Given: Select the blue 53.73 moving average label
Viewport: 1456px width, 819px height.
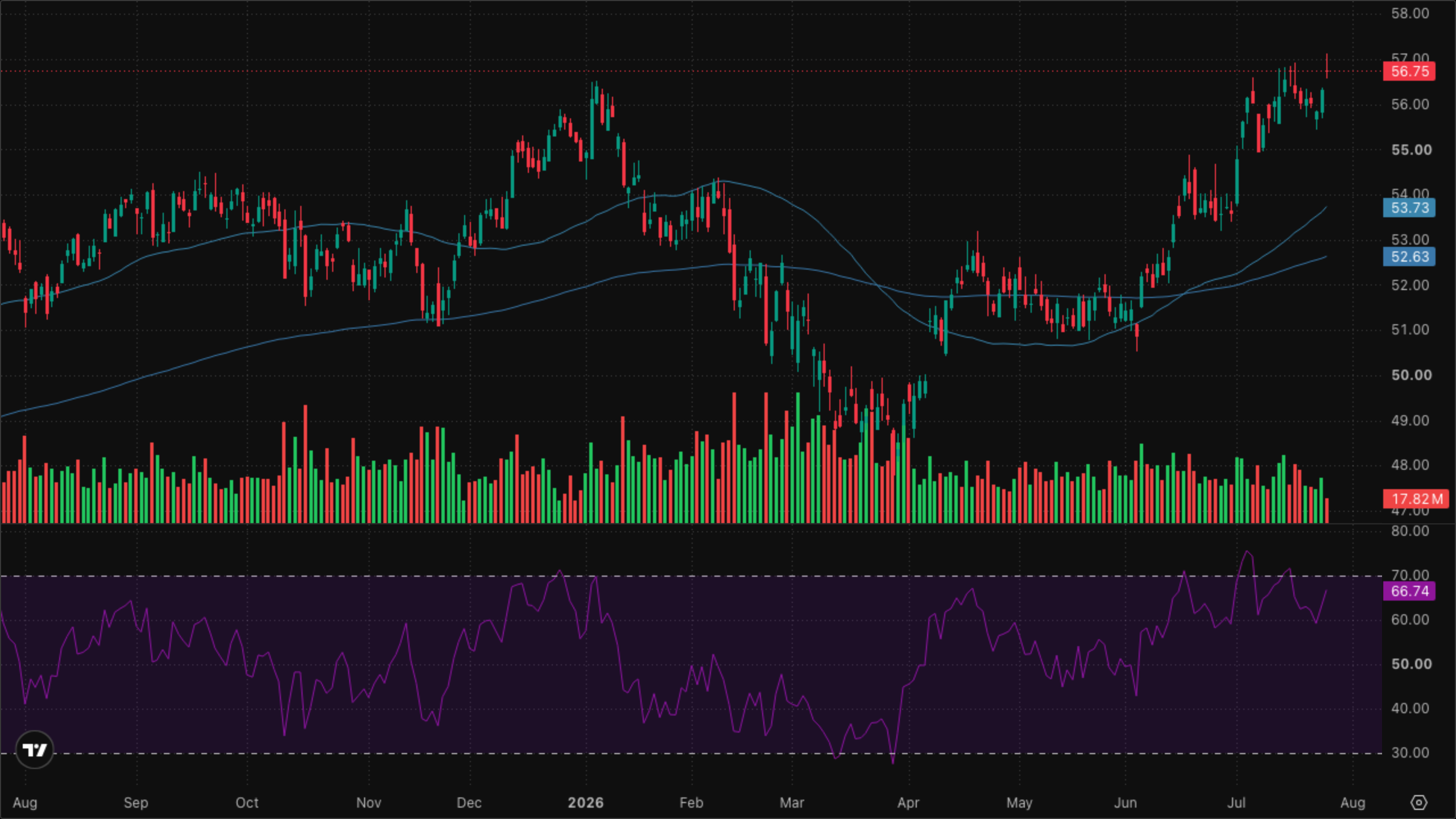Looking at the screenshot, I should 1409,208.
